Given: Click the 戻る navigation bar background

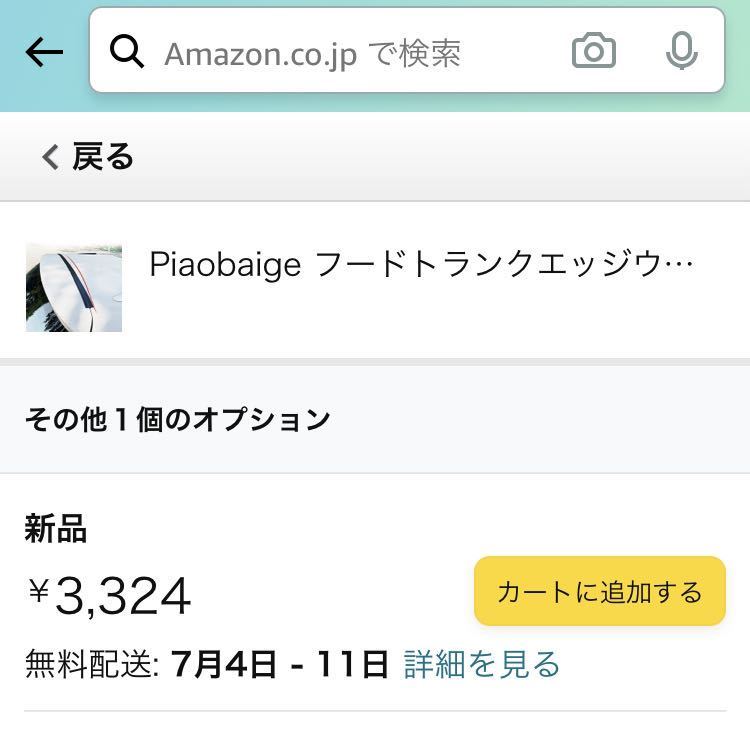Looking at the screenshot, I should (375, 157).
